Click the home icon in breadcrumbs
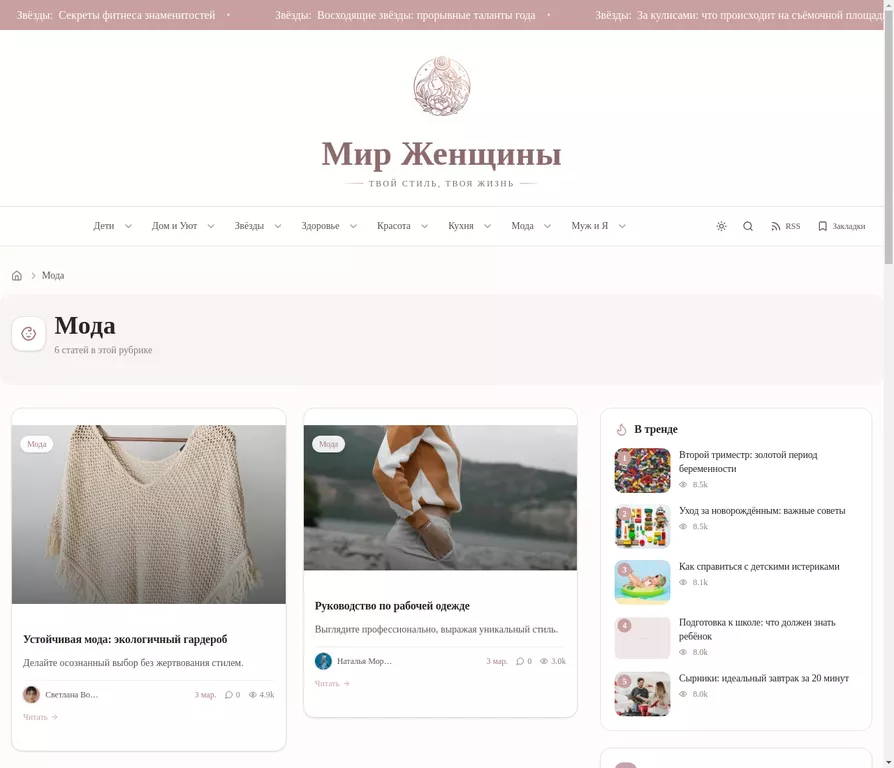 click(x=17, y=275)
